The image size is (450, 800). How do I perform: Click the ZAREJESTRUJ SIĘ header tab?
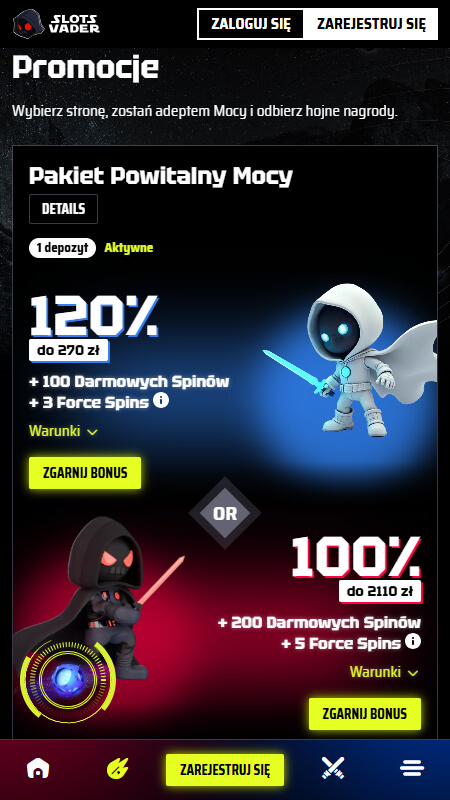coord(371,24)
